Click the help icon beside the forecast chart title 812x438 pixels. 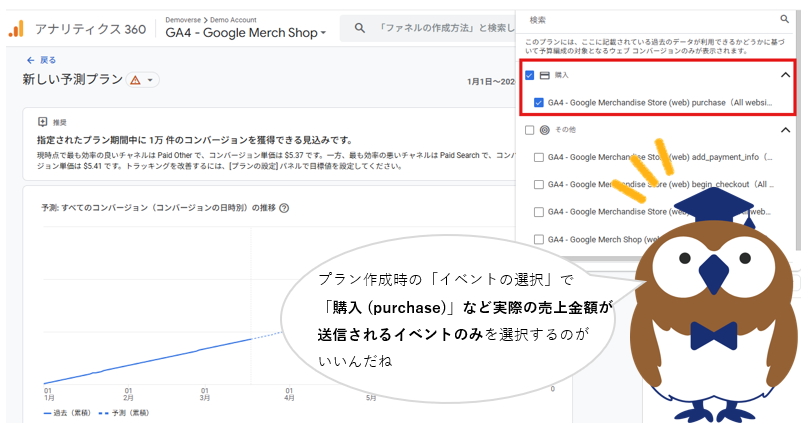coord(284,208)
